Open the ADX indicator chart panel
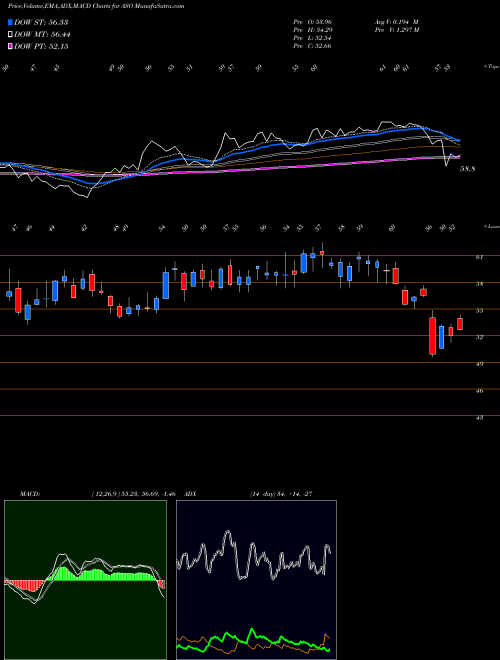This screenshot has width=500, height=660. pos(256,580)
